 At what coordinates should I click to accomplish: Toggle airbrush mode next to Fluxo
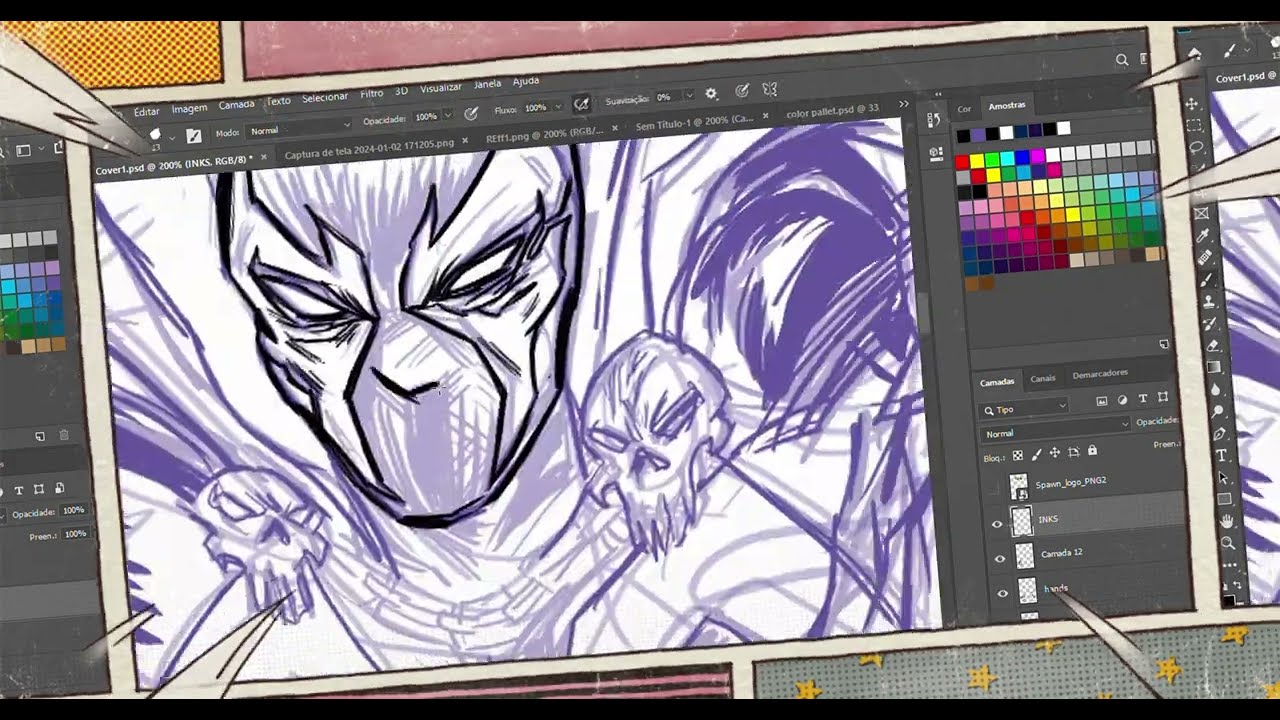click(581, 103)
